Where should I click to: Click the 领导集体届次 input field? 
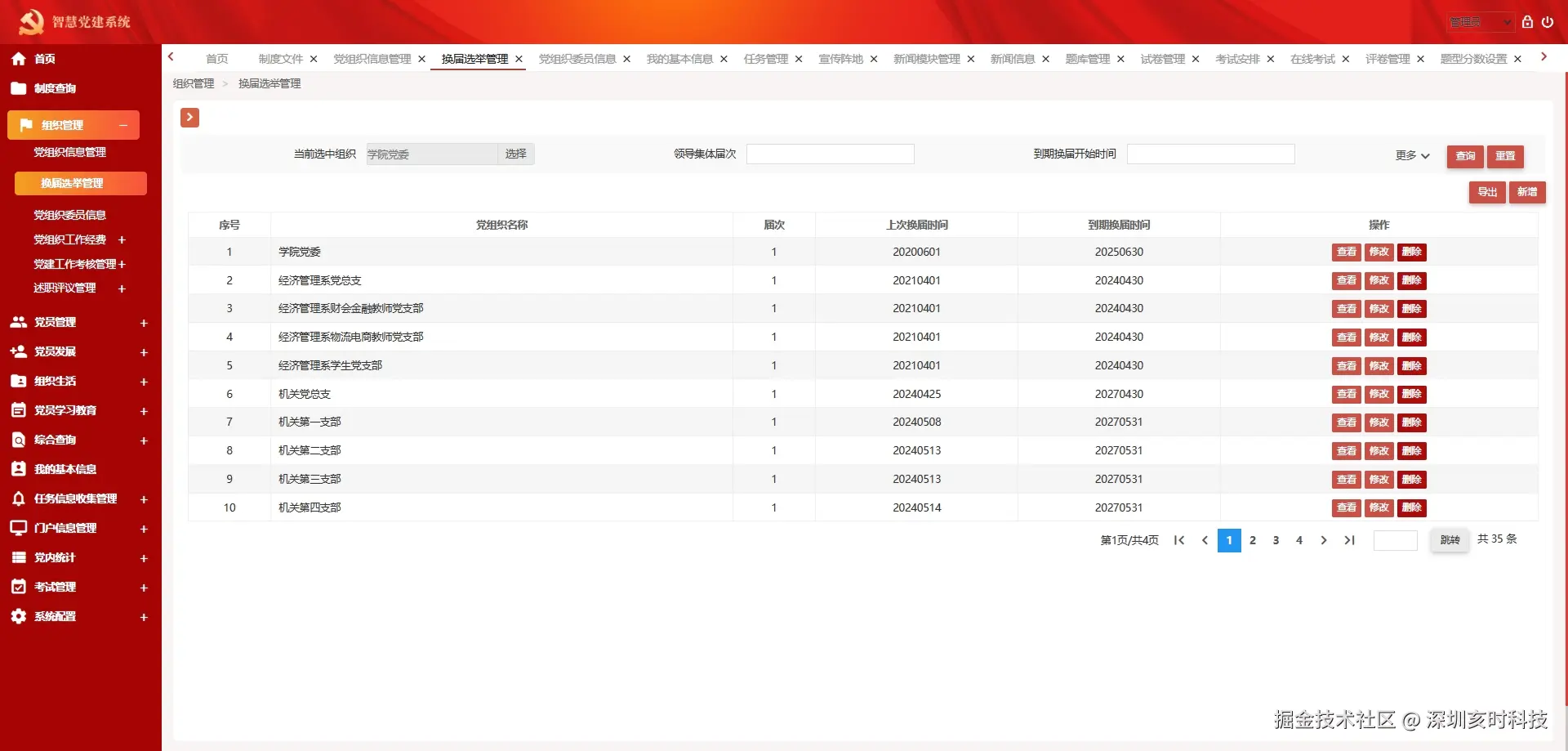[831, 154]
